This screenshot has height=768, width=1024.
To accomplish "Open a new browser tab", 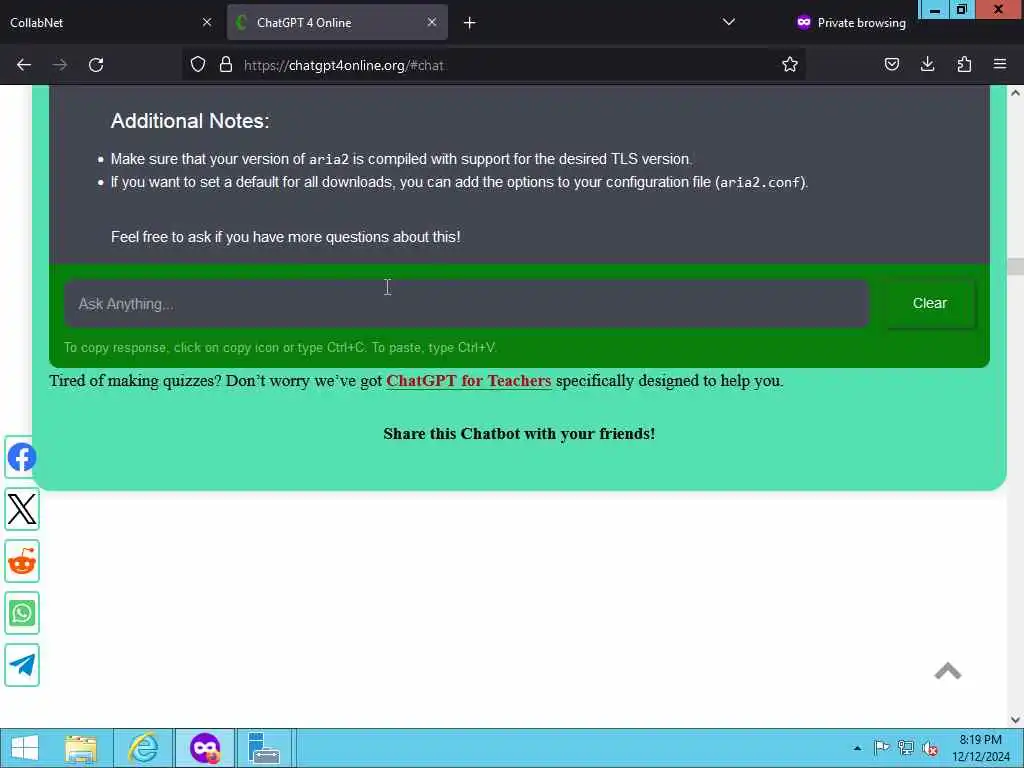I will 470,23.
